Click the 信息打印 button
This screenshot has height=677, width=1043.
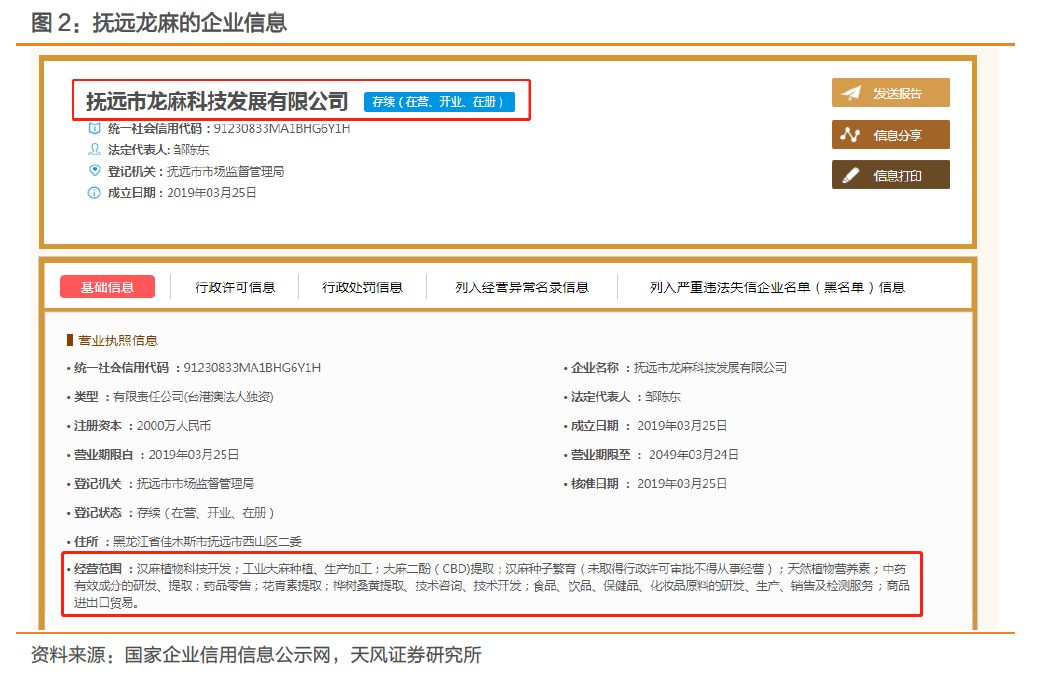890,175
